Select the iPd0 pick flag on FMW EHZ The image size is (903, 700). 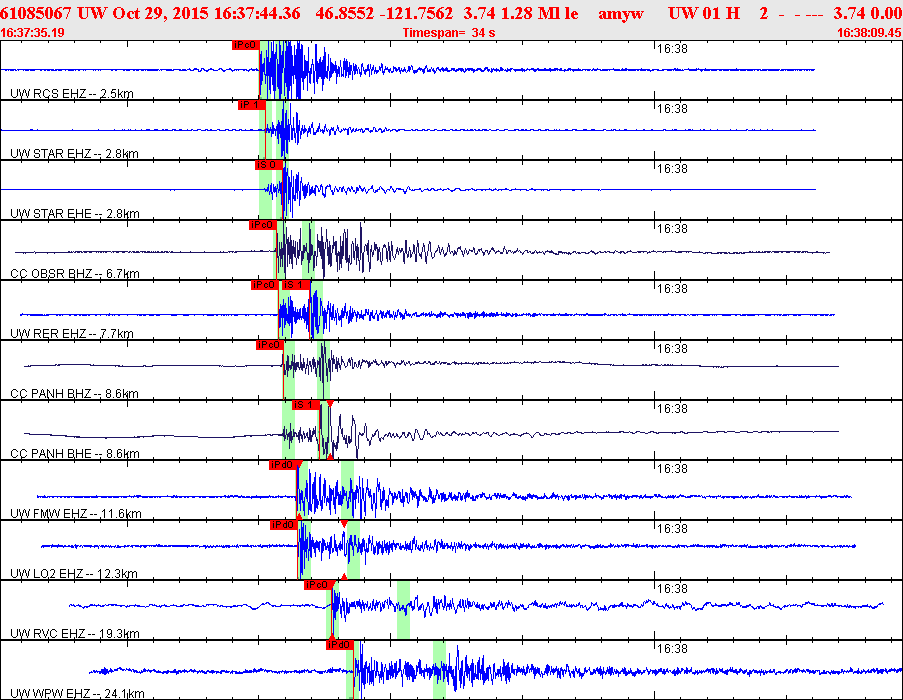(283, 465)
